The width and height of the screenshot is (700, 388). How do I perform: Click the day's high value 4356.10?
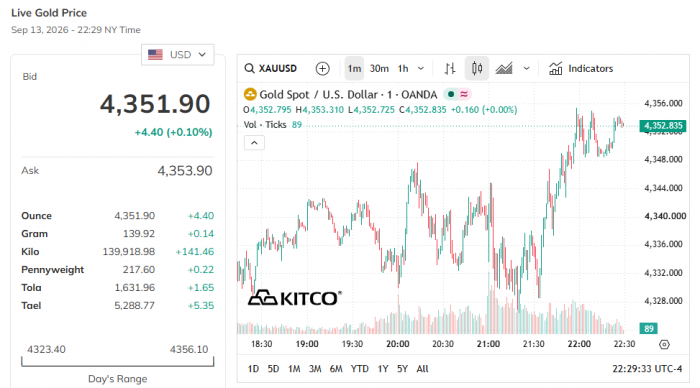coord(189,349)
